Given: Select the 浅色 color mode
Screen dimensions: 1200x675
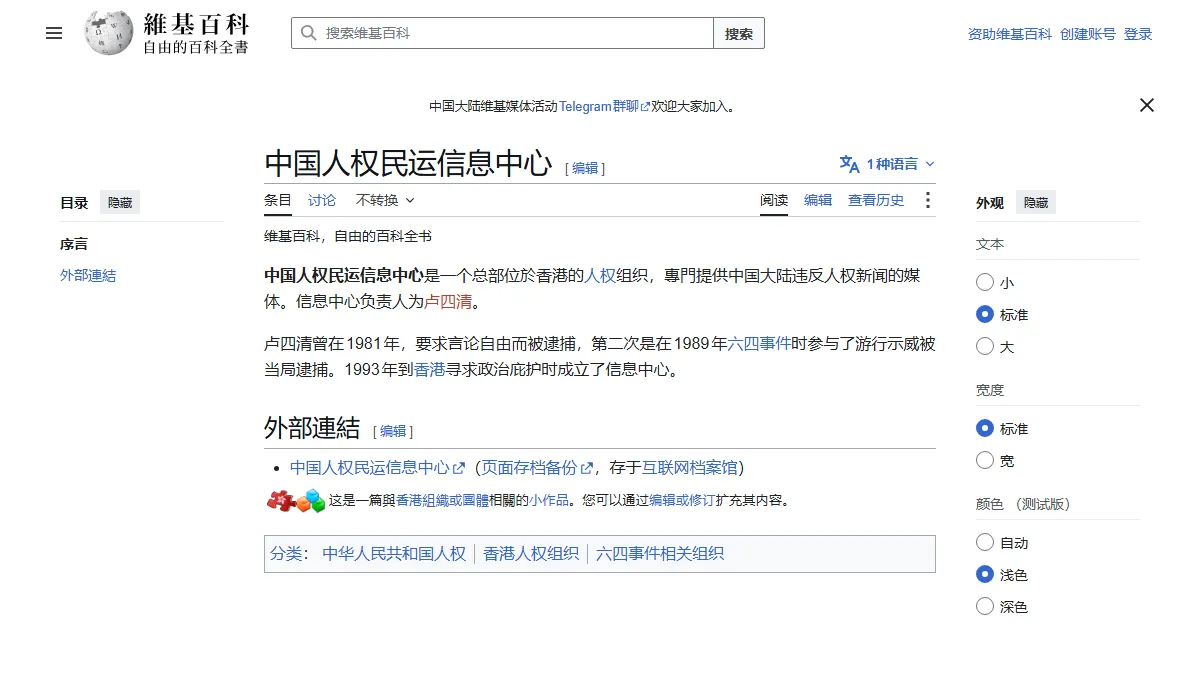Looking at the screenshot, I should tap(985, 575).
